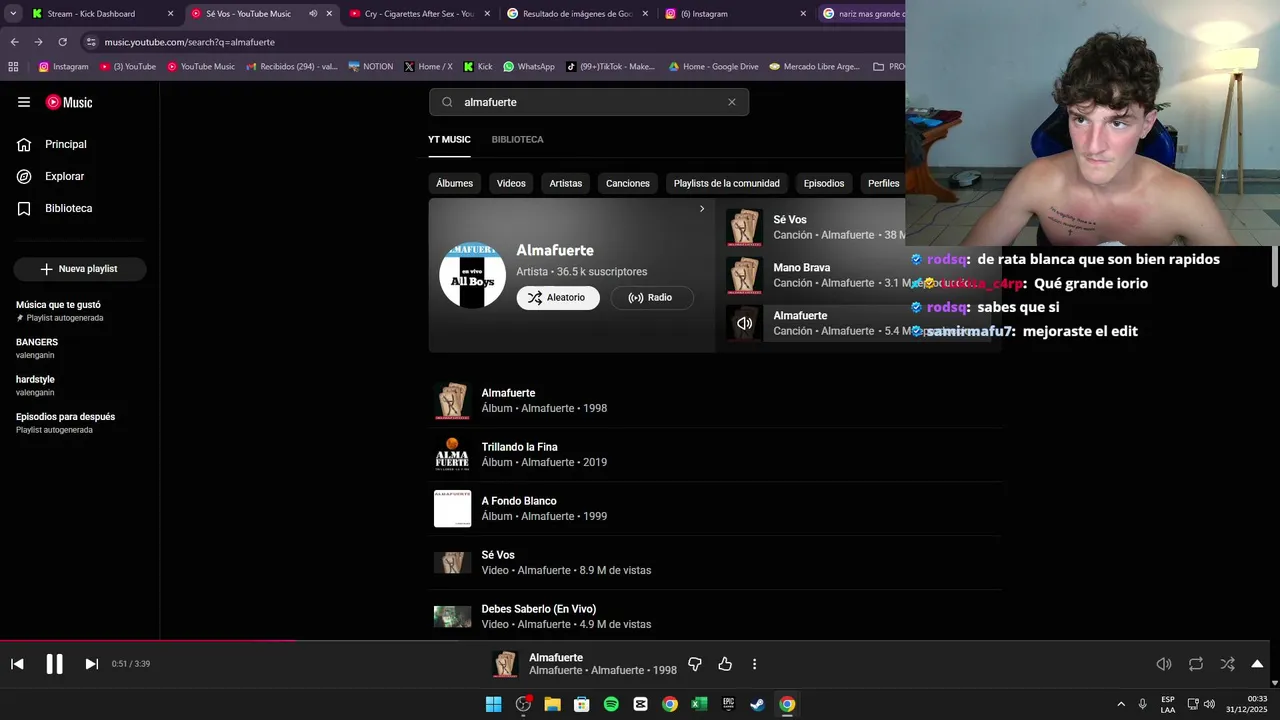Screen dimensions: 1280x720
Task: Like the playing song
Action: coord(725,664)
